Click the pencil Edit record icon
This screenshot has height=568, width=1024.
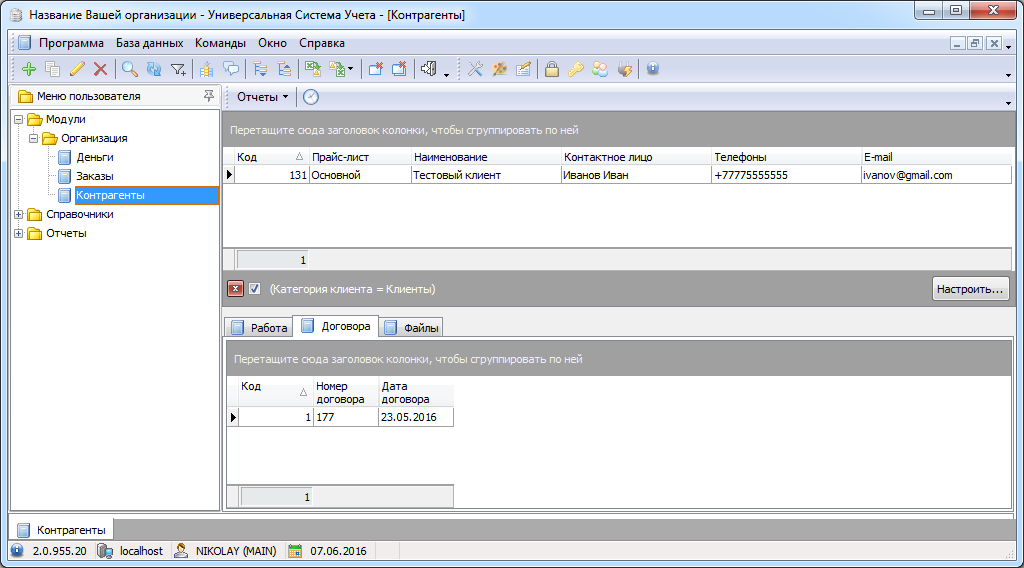pos(77,69)
